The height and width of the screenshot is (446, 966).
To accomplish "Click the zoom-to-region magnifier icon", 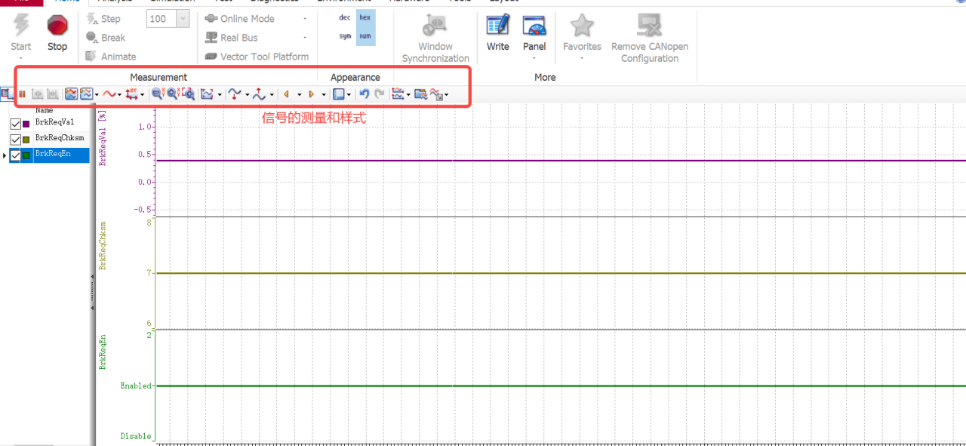I will click(x=189, y=94).
